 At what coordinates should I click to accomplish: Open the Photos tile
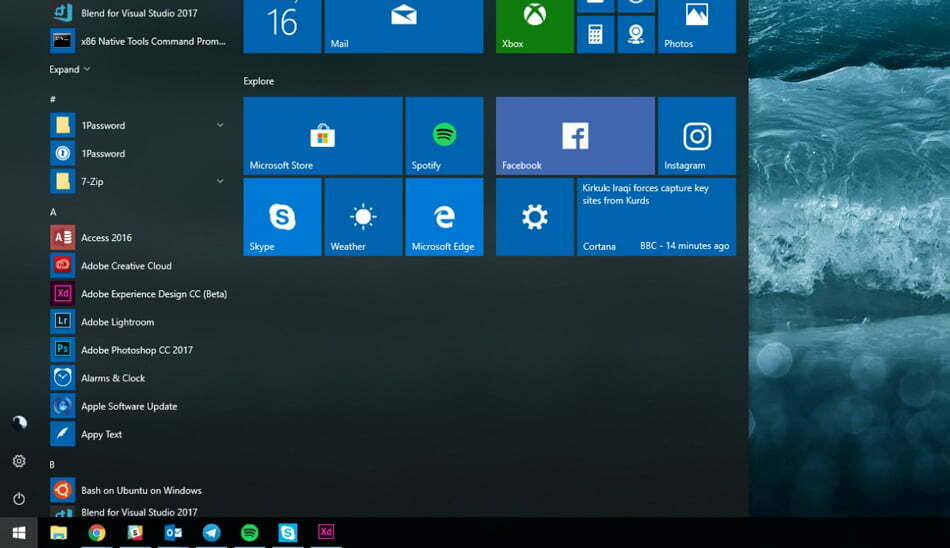(x=697, y=26)
